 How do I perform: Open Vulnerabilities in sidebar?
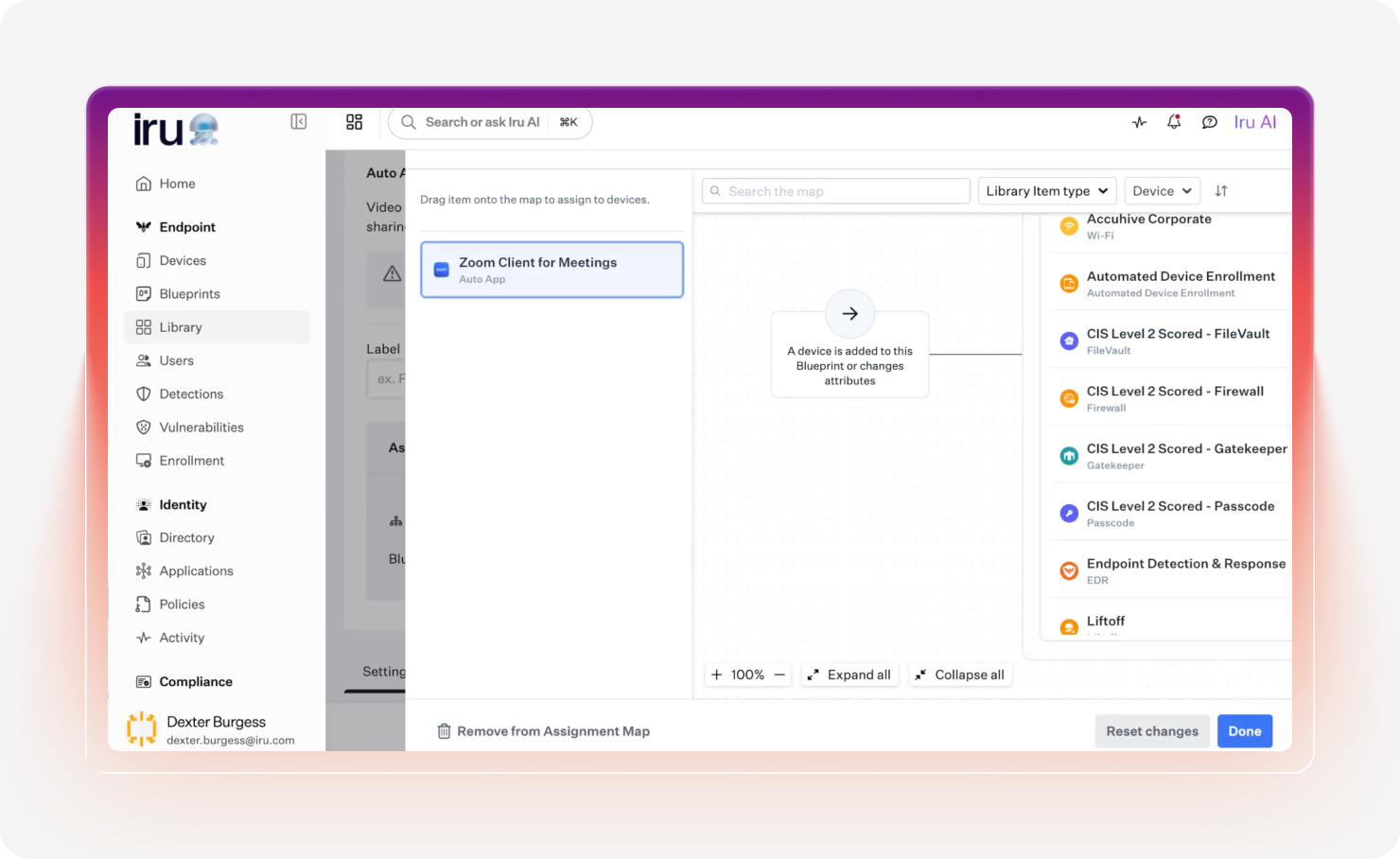click(x=201, y=427)
